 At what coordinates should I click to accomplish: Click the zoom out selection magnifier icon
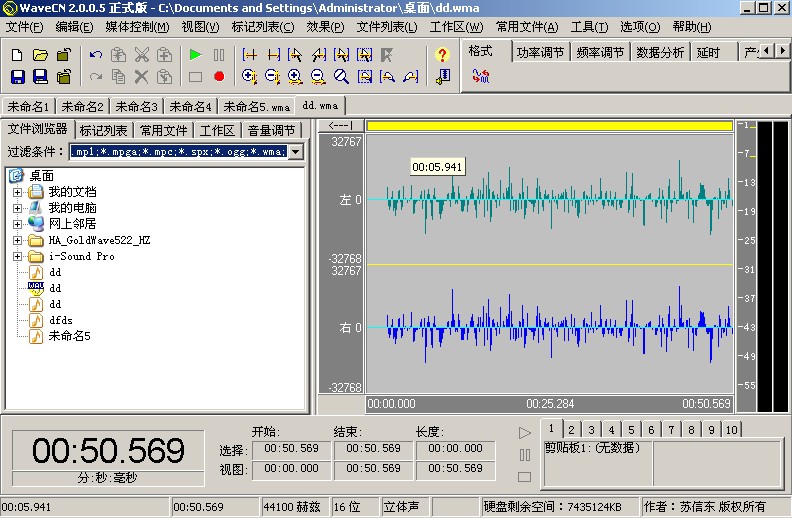pos(272,77)
